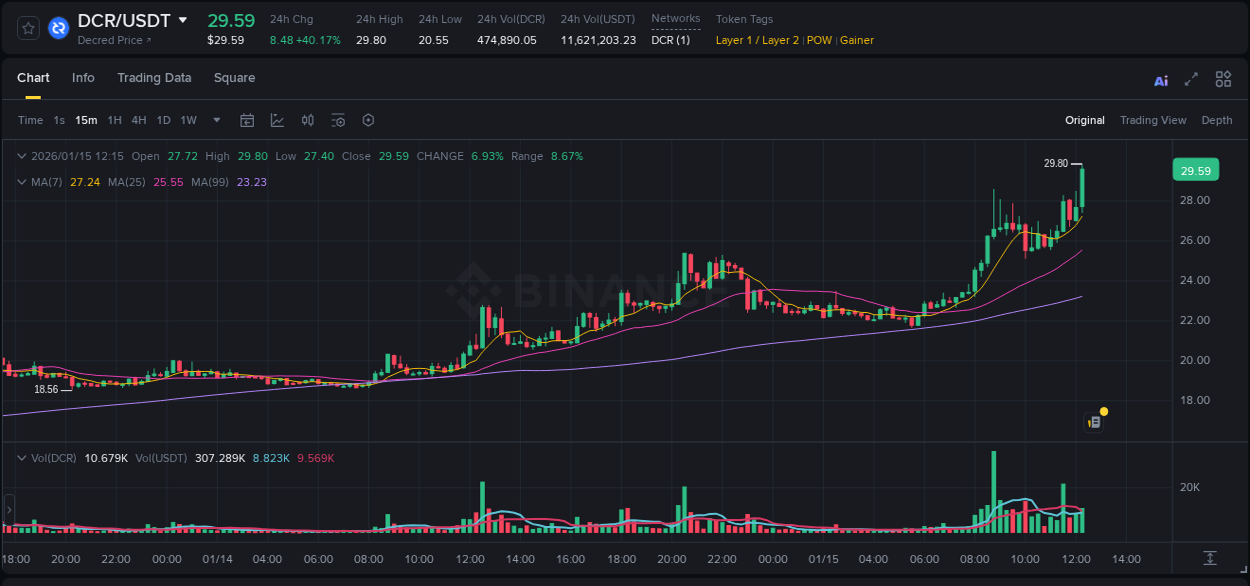This screenshot has width=1250, height=586.
Task: Click the fullscreen expand icon
Action: click(x=1191, y=79)
